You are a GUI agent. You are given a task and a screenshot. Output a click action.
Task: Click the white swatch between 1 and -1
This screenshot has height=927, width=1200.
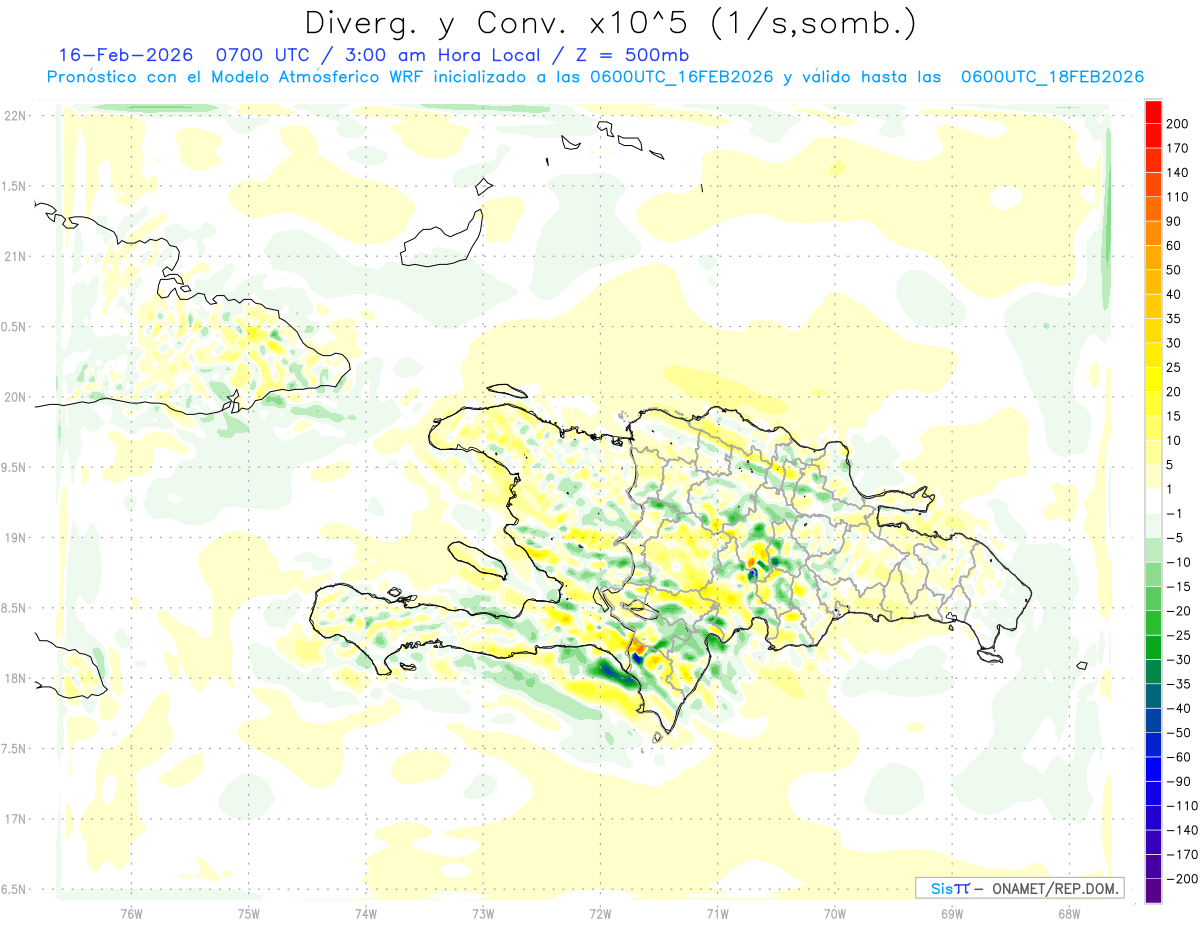pos(1153,501)
